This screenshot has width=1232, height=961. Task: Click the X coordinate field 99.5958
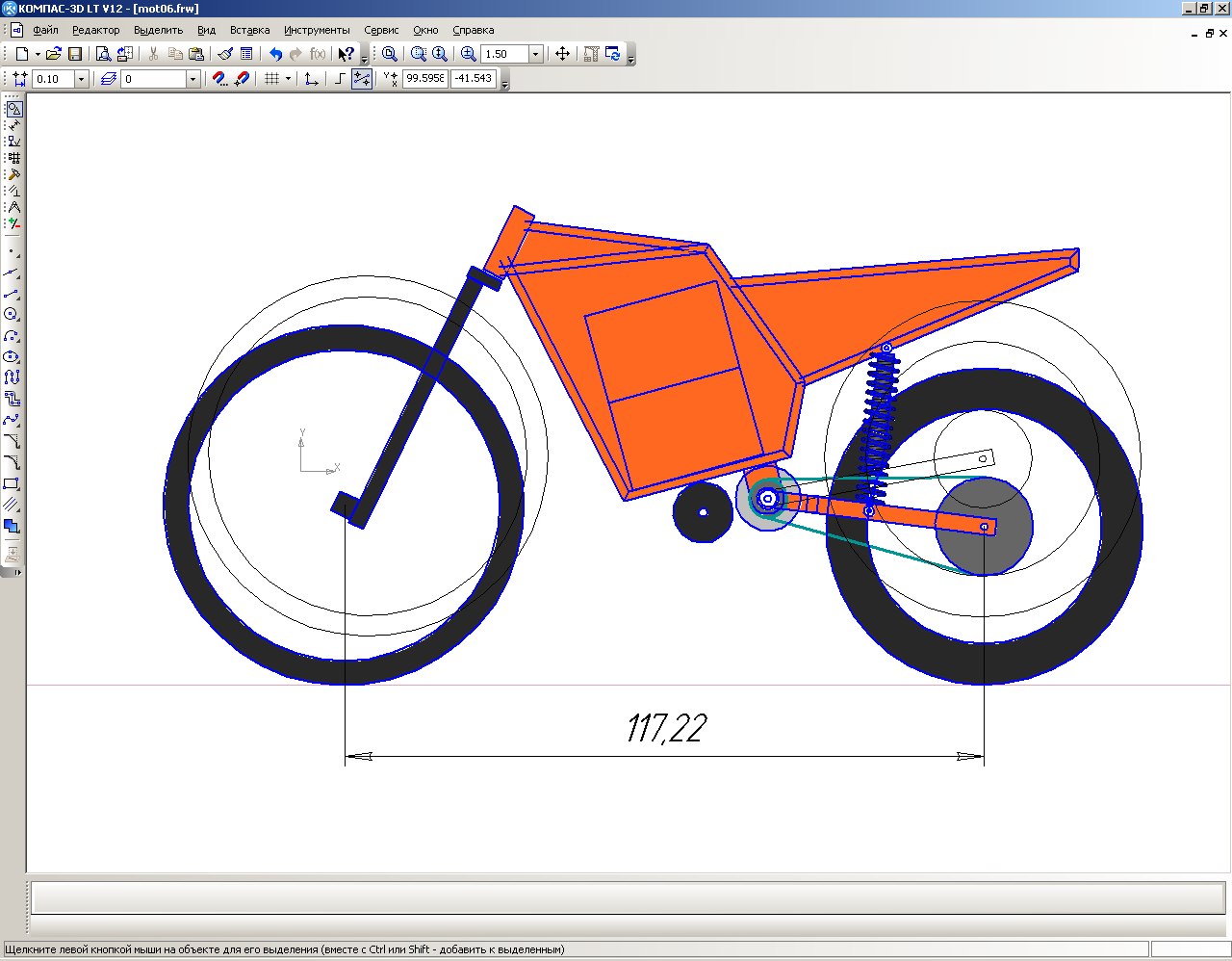click(x=425, y=79)
